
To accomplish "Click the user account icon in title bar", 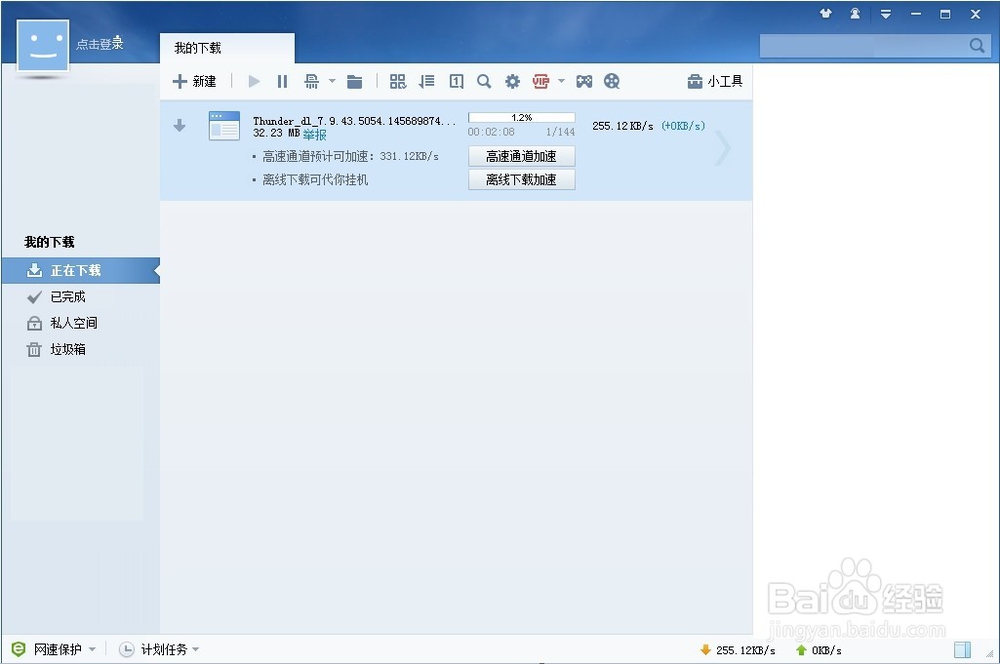I will [855, 13].
